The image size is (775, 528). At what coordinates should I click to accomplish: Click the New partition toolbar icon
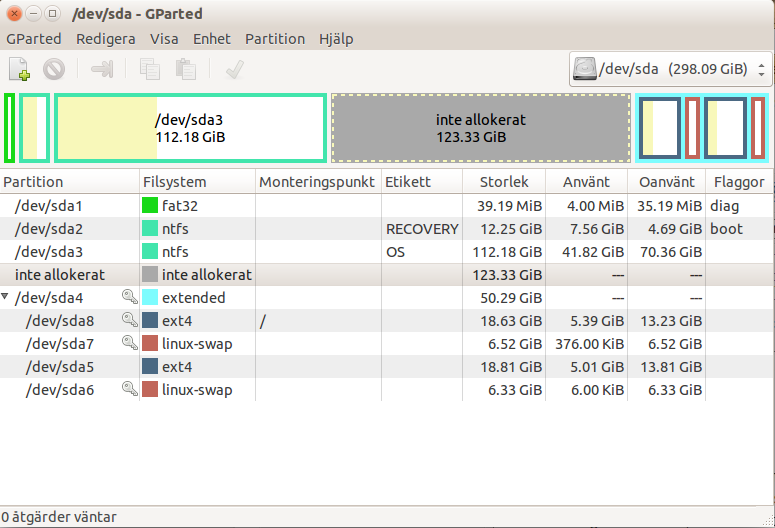pyautogui.click(x=19, y=69)
